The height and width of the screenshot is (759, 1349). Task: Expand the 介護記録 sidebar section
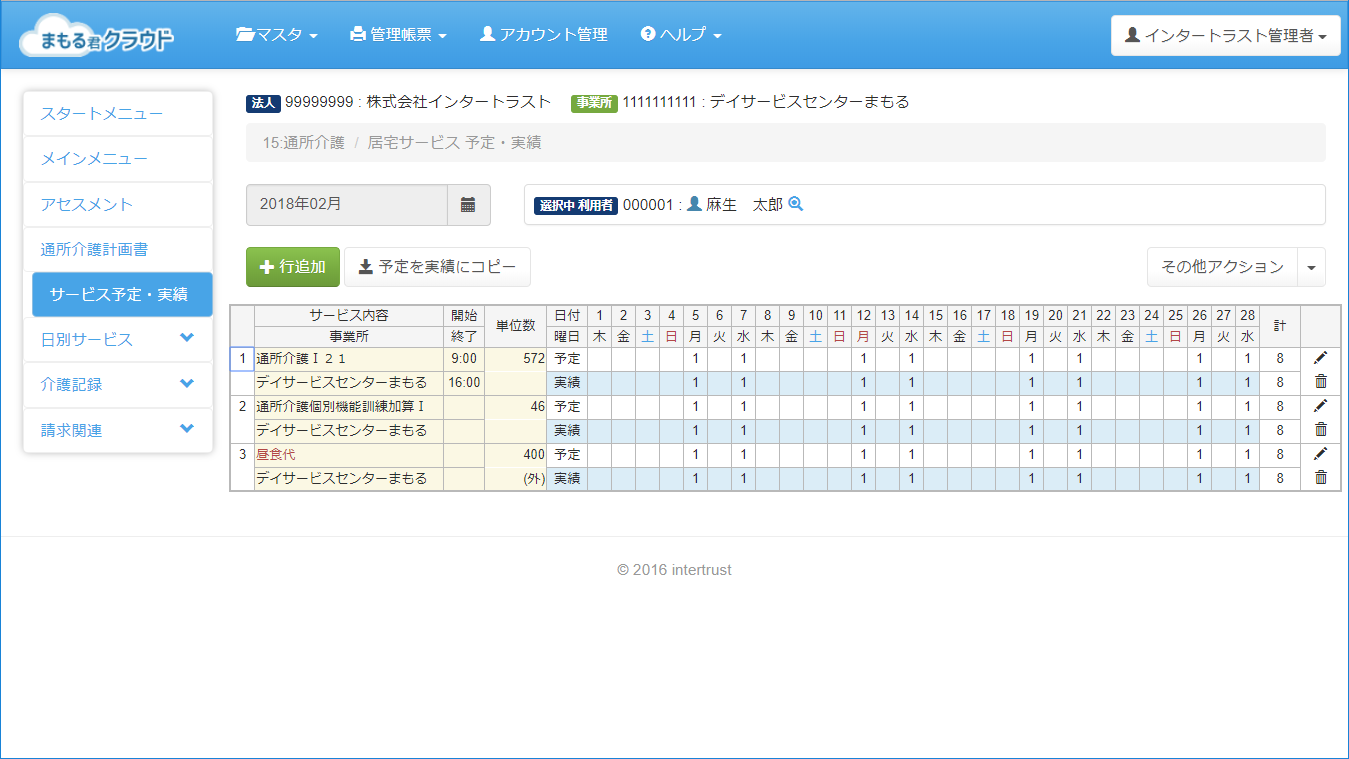(118, 384)
